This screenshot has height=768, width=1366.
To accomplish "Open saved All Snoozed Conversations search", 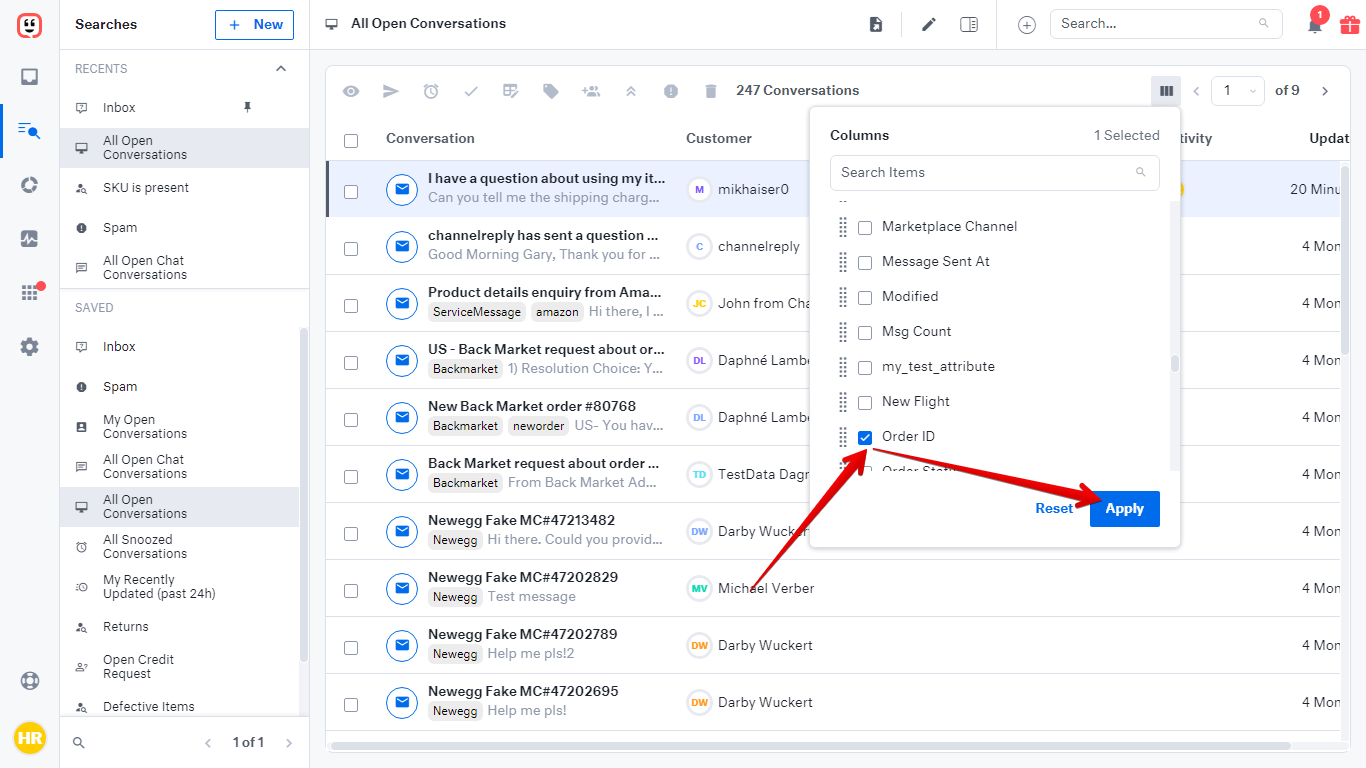I will click(180, 547).
